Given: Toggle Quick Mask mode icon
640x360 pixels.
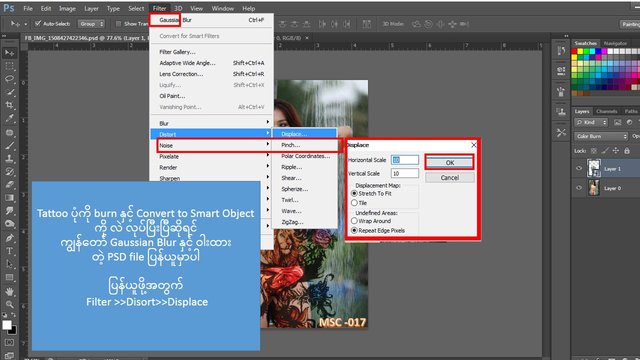Looking at the screenshot, I should point(9,342).
